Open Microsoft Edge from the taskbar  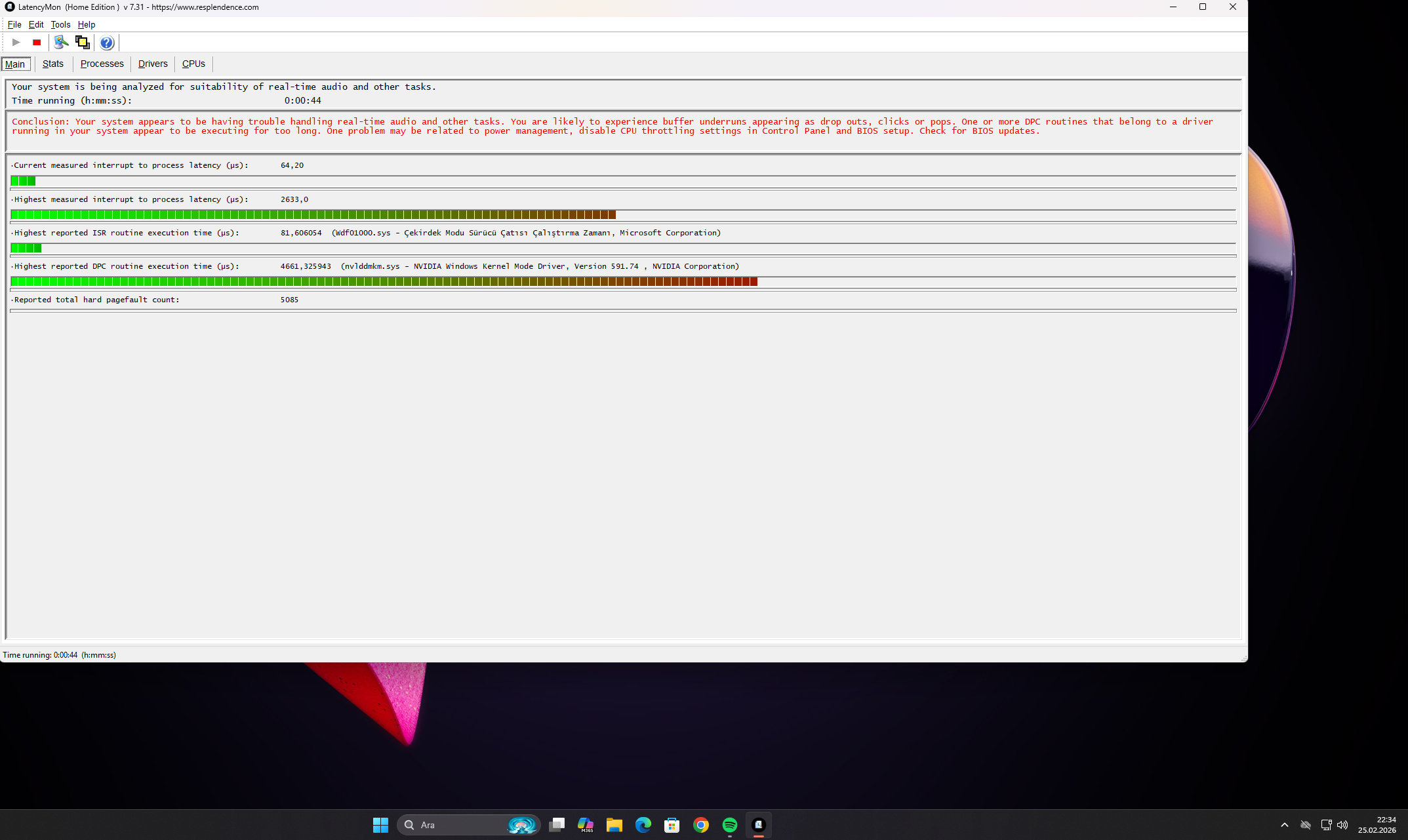click(x=643, y=825)
